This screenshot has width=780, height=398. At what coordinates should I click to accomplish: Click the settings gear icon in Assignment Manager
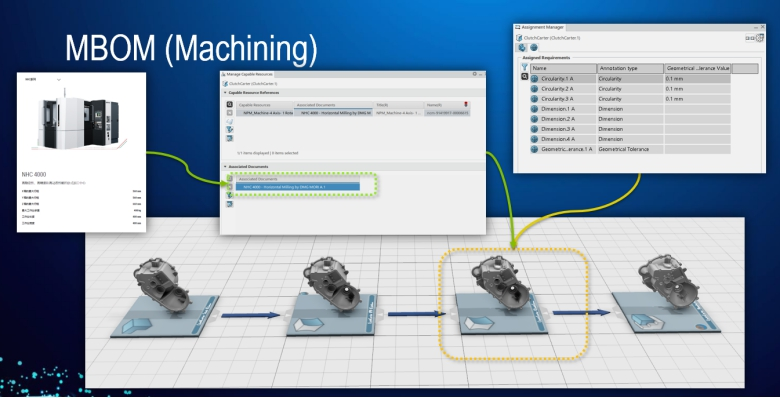[x=760, y=38]
